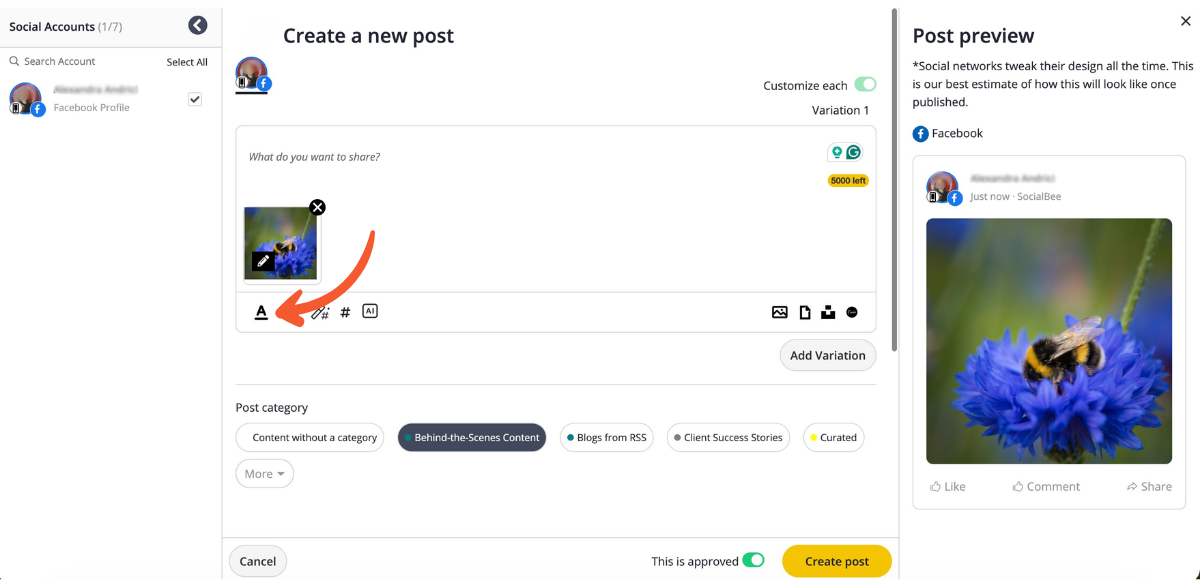This screenshot has width=1200, height=587.
Task: Select the Blogs from RSS category
Action: (x=606, y=437)
